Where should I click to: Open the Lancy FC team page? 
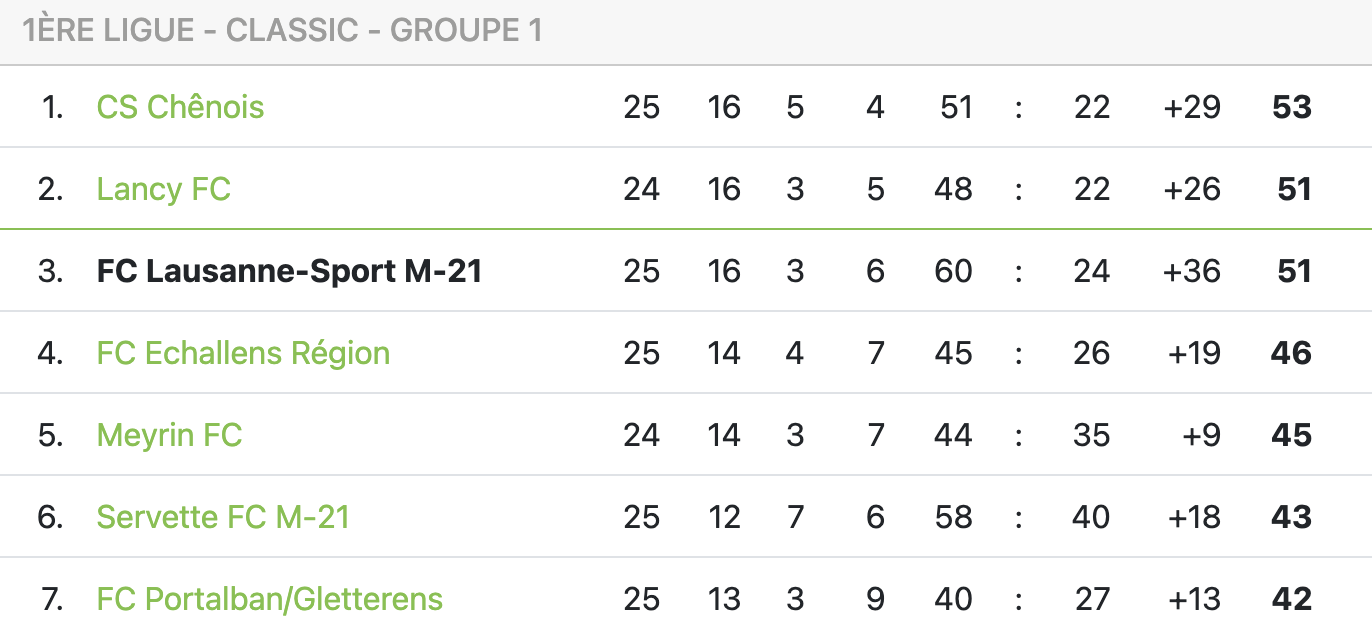(x=163, y=189)
